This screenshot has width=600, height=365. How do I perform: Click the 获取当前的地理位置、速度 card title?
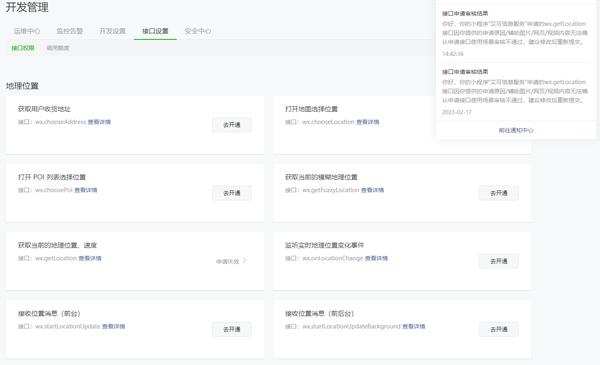[57, 245]
